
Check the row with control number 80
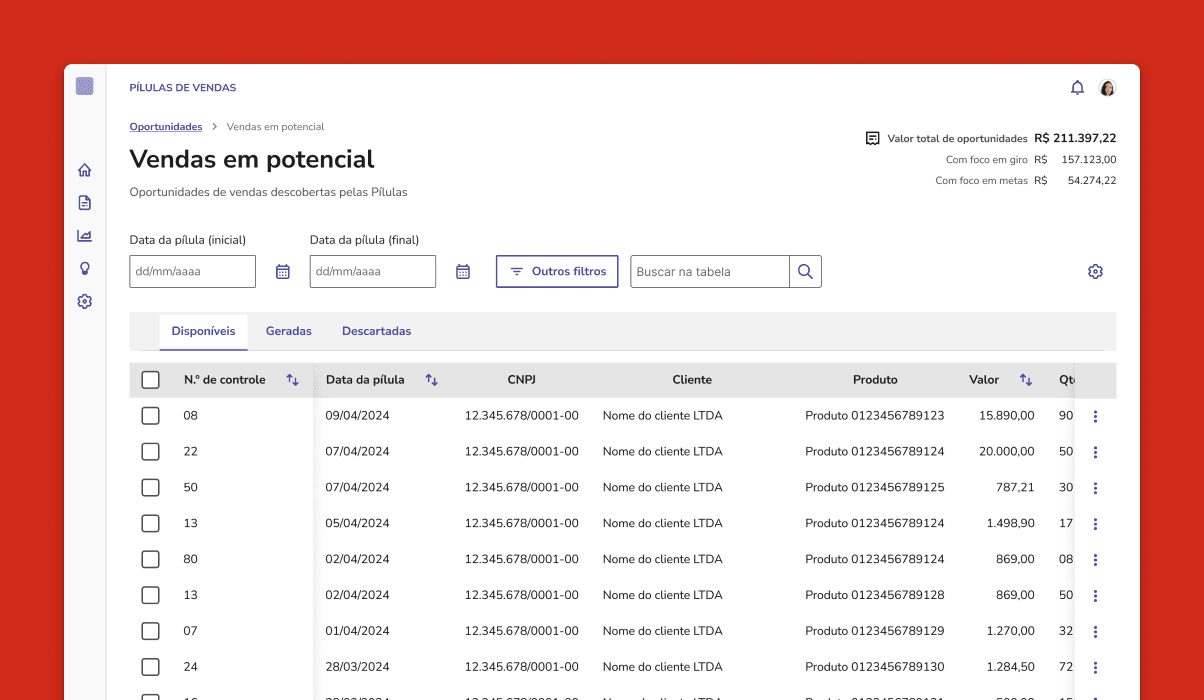pyautogui.click(x=150, y=560)
